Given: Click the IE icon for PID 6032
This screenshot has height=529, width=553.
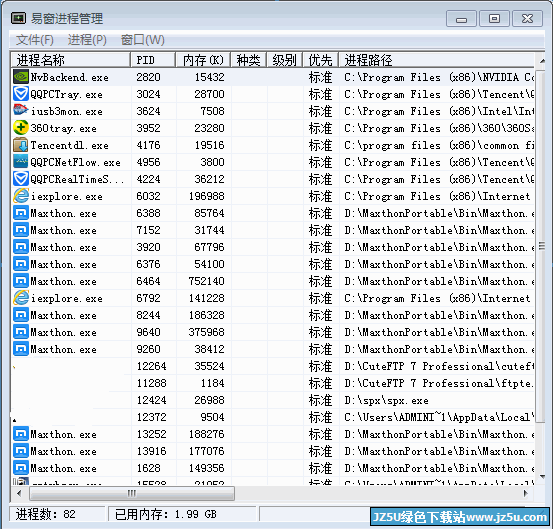Looking at the screenshot, I should (x=21, y=196).
